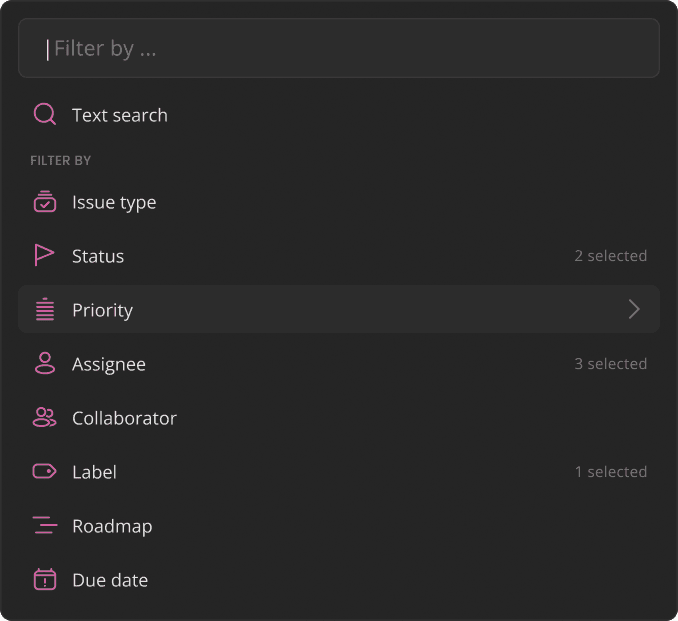Click the Status flag icon
678x621 pixels.
click(45, 256)
